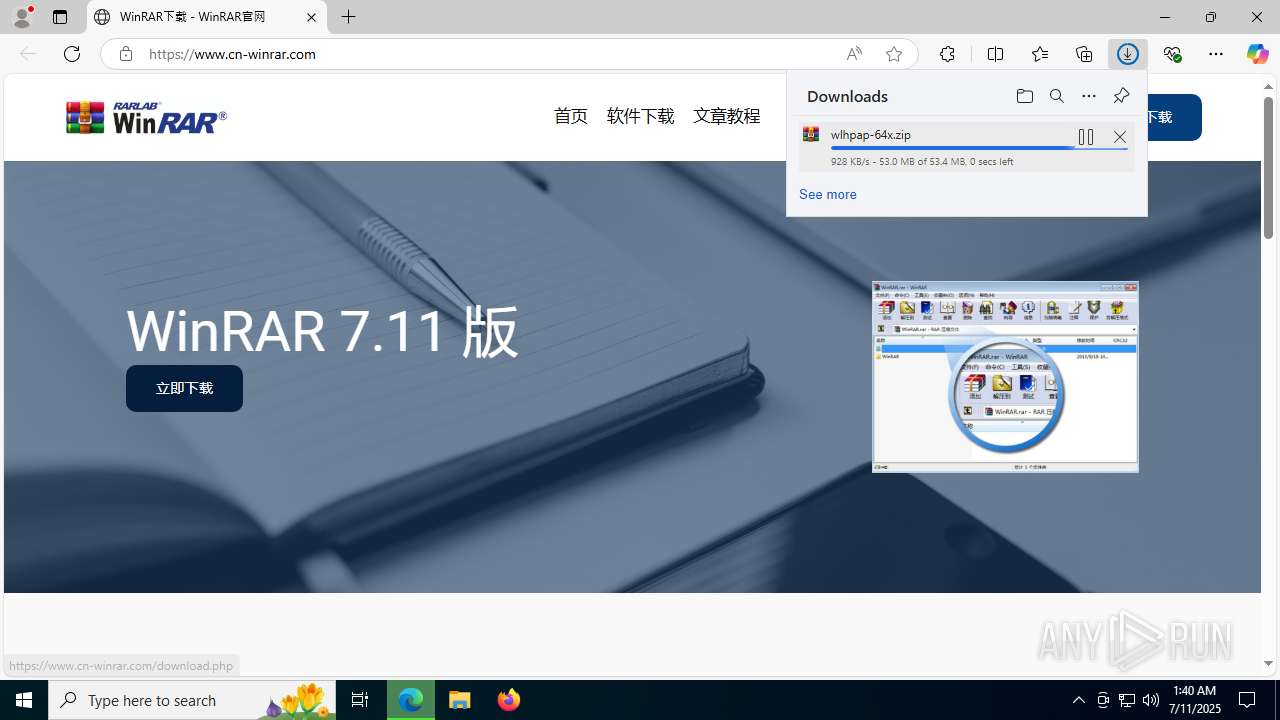This screenshot has height=720, width=1280.
Task: Launch Copilot sidebar icon
Action: [1258, 54]
